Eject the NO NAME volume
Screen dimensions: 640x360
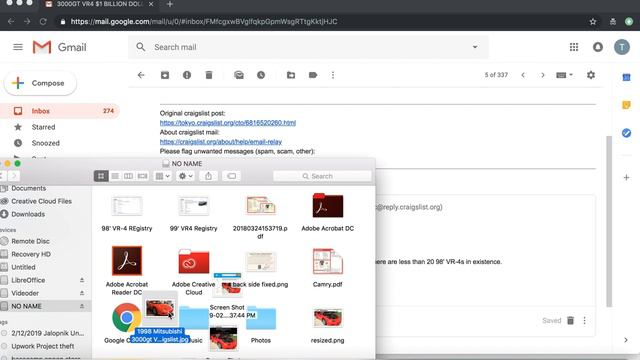(82, 306)
